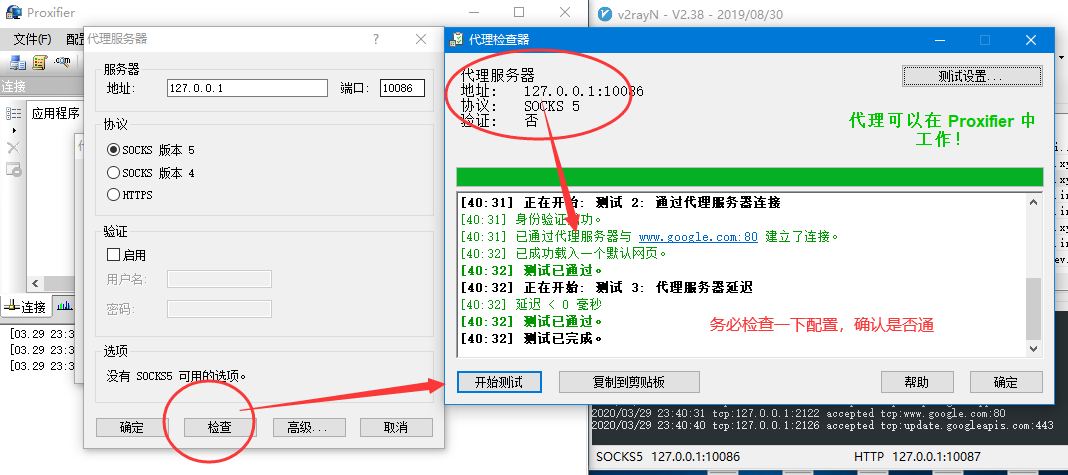Screen dimensions: 1068x475
Task: Switch to the traffic chart tab icon
Action: tap(65, 307)
